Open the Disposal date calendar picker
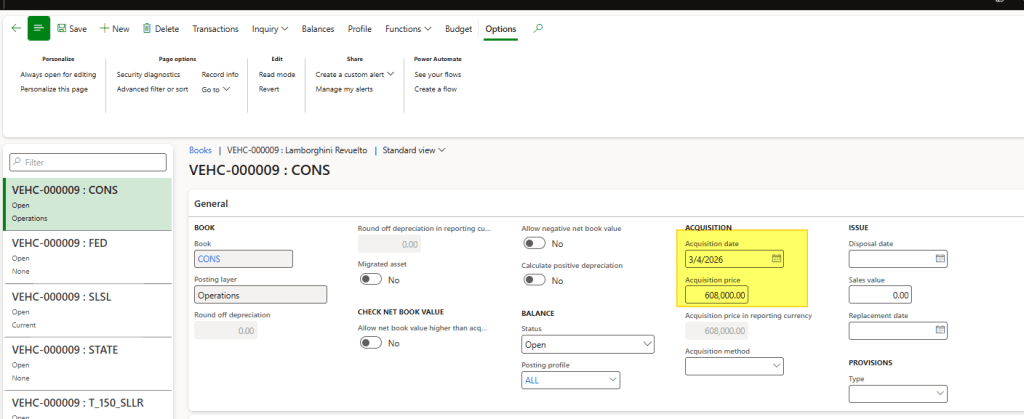 tap(939, 259)
